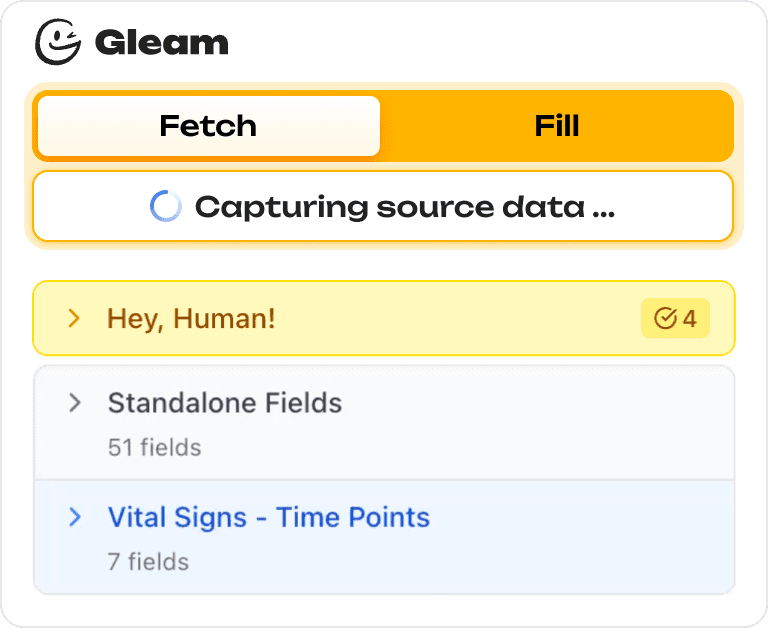Click the Gleam winking smiley logo
Image resolution: width=768 pixels, height=628 pixels.
(x=58, y=42)
